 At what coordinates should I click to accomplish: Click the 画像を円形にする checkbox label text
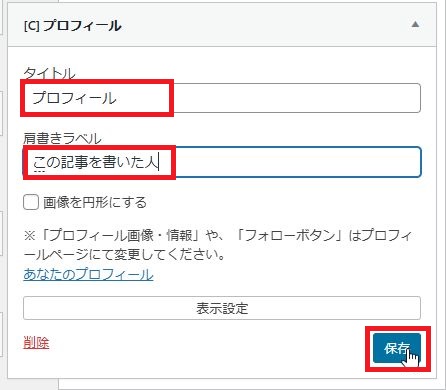pyautogui.click(x=95, y=202)
